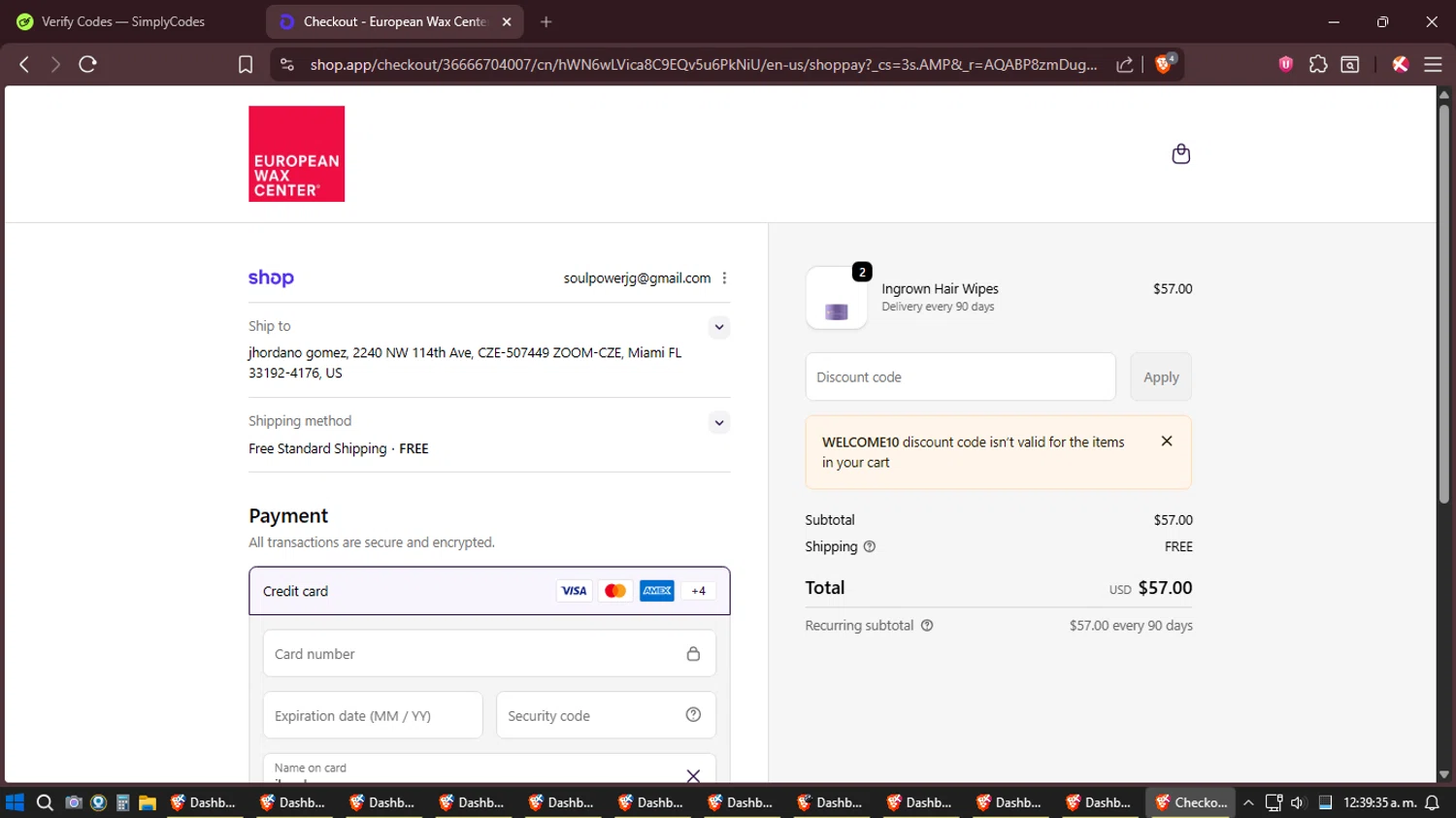Open the volume control tray icon
Image resolution: width=1456 pixels, height=818 pixels.
(1298, 802)
